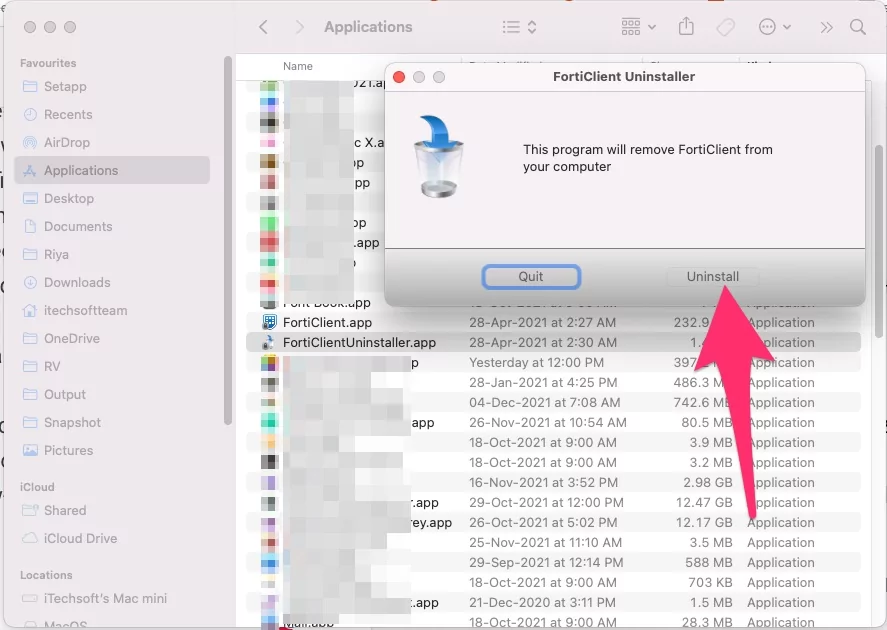Click the file list vertical scrollbar
The image size is (887, 630).
(879, 241)
